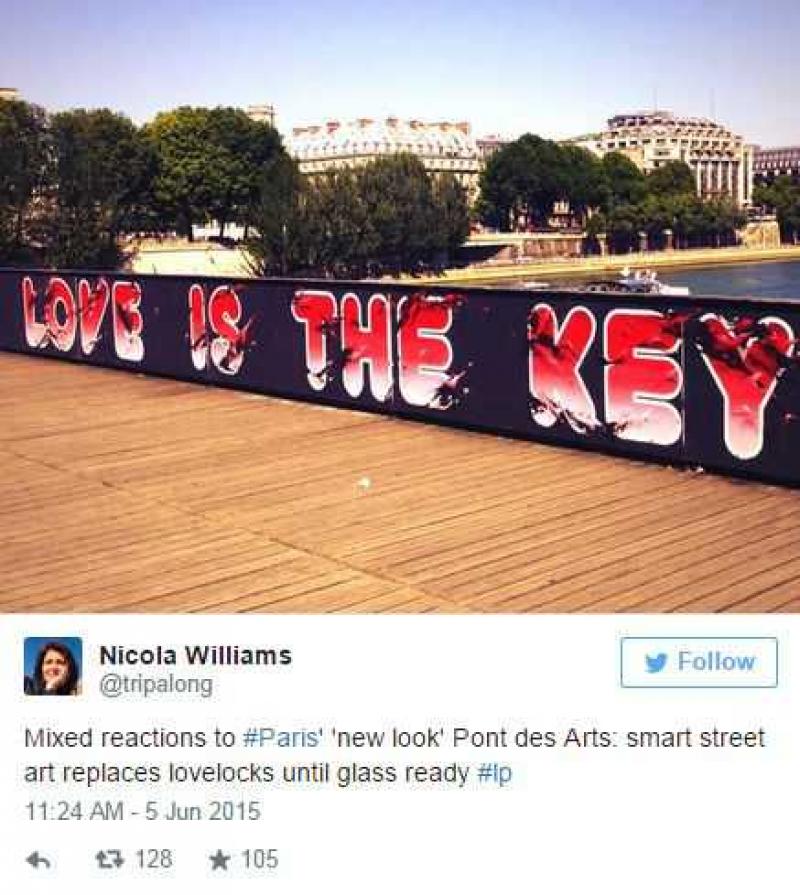Open the Pont des Arts photo
Screen dimensions: 800x895
pyautogui.click(x=400, y=307)
